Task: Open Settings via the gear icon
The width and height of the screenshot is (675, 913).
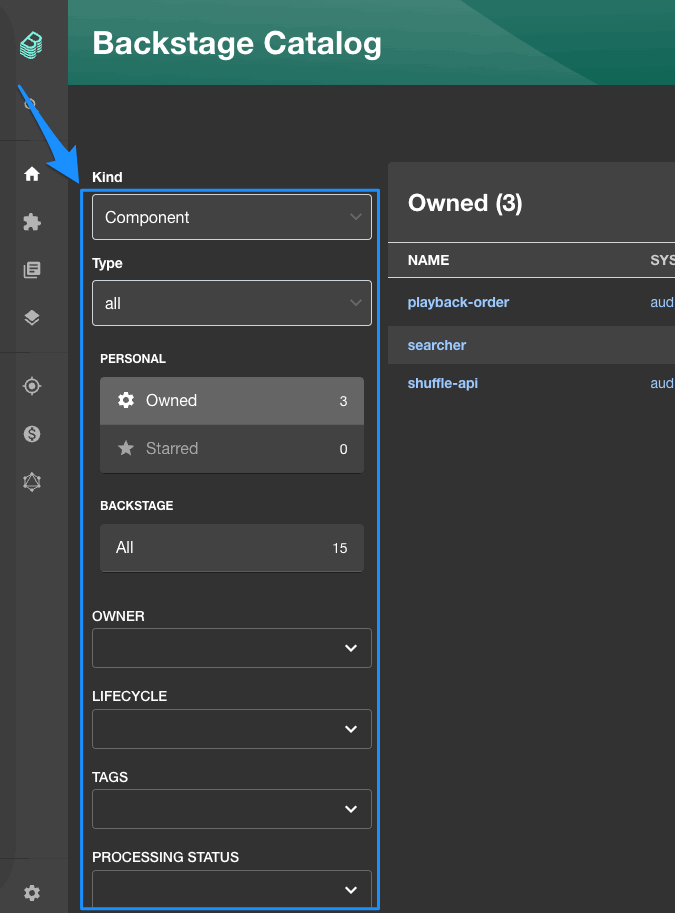Action: [x=30, y=892]
